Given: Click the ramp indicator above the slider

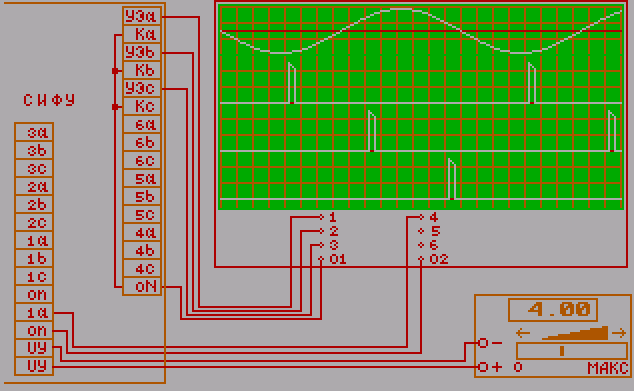Looking at the screenshot, I should [x=575, y=333].
